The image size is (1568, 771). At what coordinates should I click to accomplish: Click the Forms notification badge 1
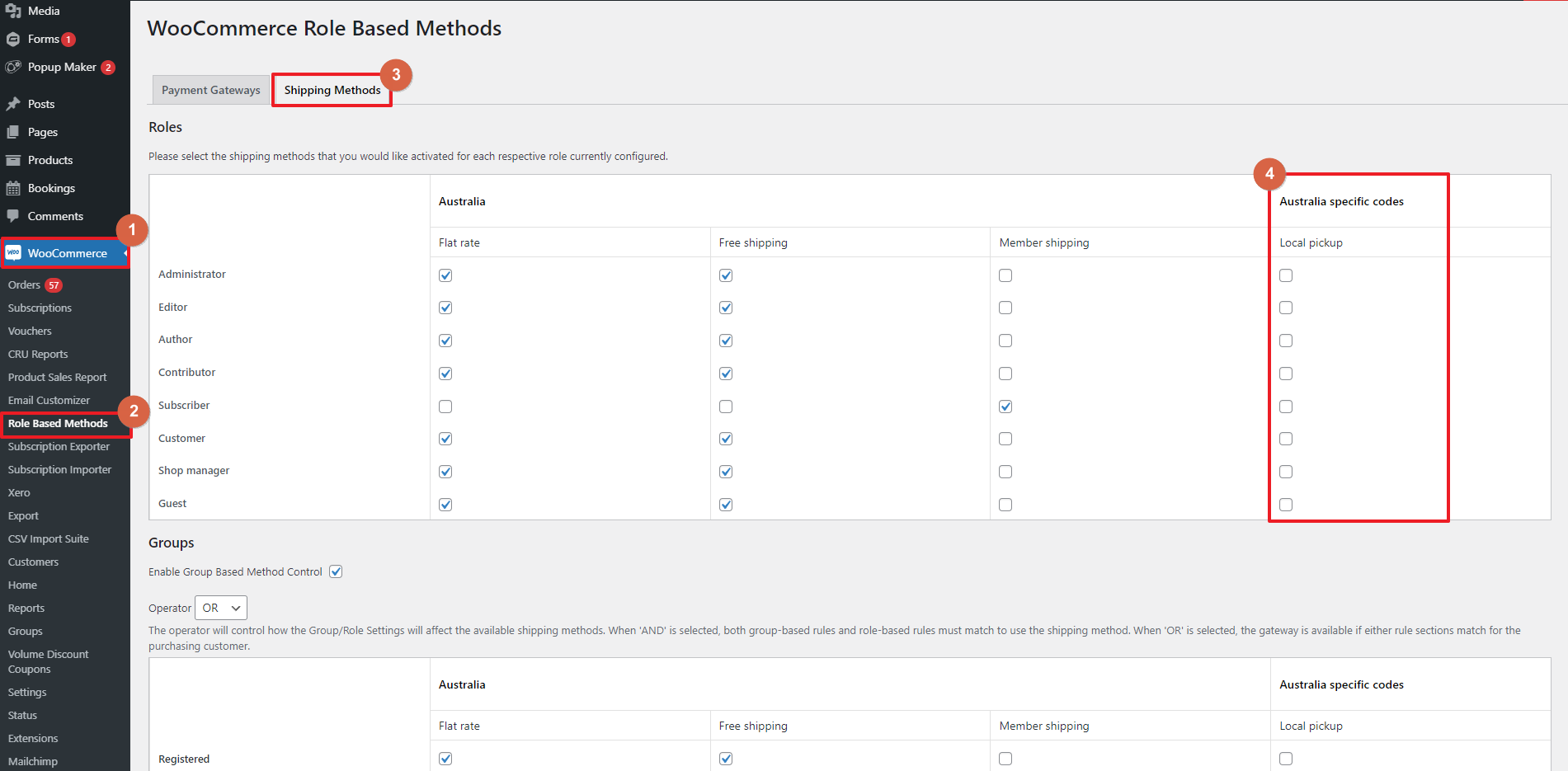point(68,40)
